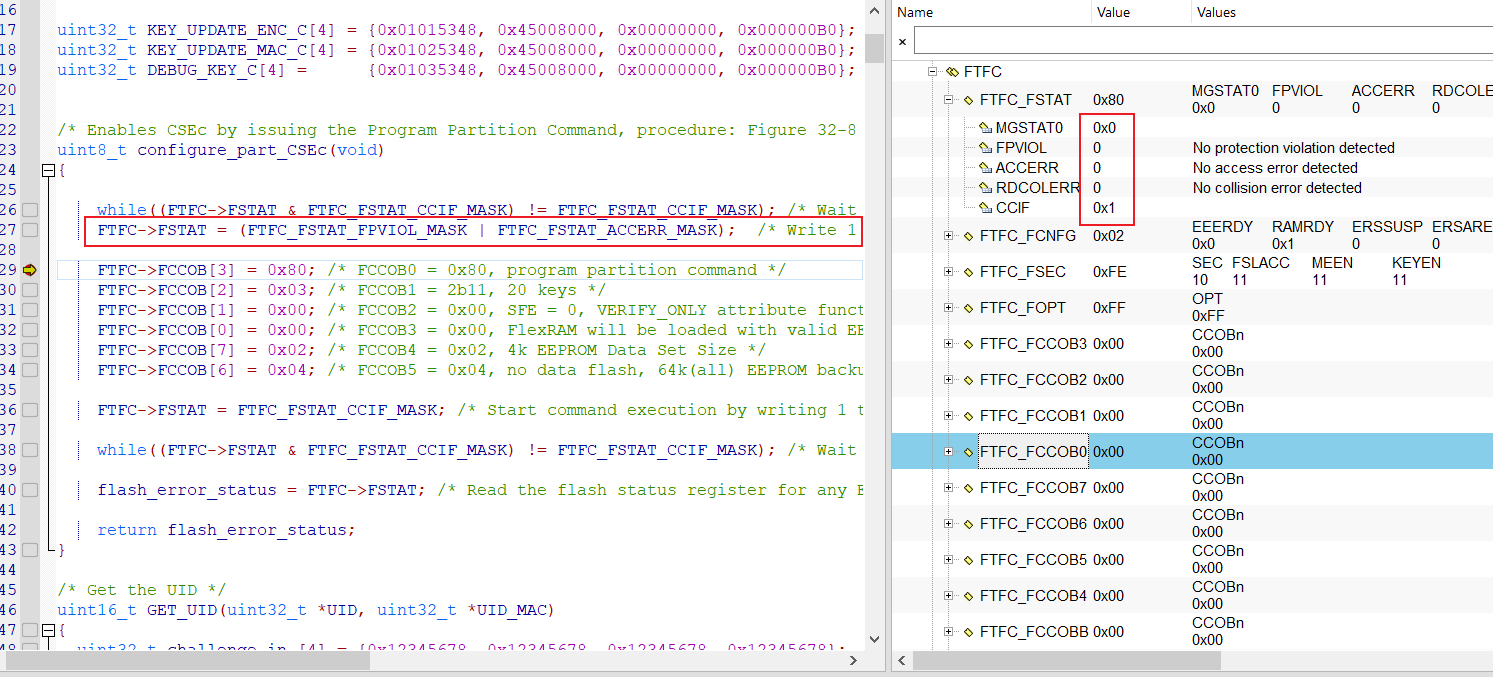Expand the FTFC_FCCOB0 register node
This screenshot has width=1493, height=677.
949,452
